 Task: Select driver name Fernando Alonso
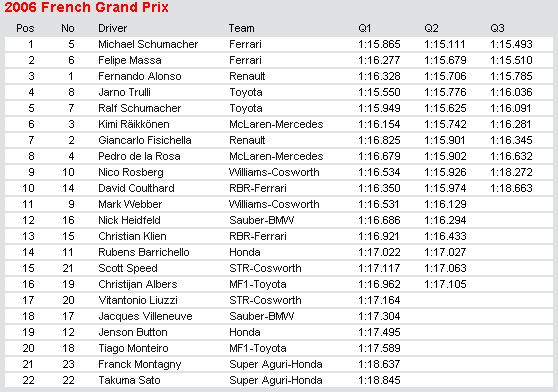click(140, 76)
